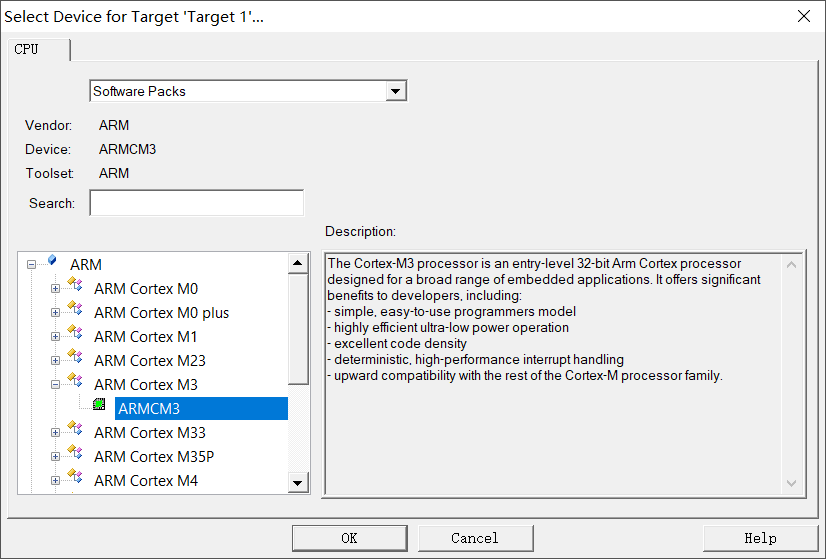Viewport: 826px width, 559px height.
Task: Click the ARM Cortex M0 family icon
Action: (75, 285)
